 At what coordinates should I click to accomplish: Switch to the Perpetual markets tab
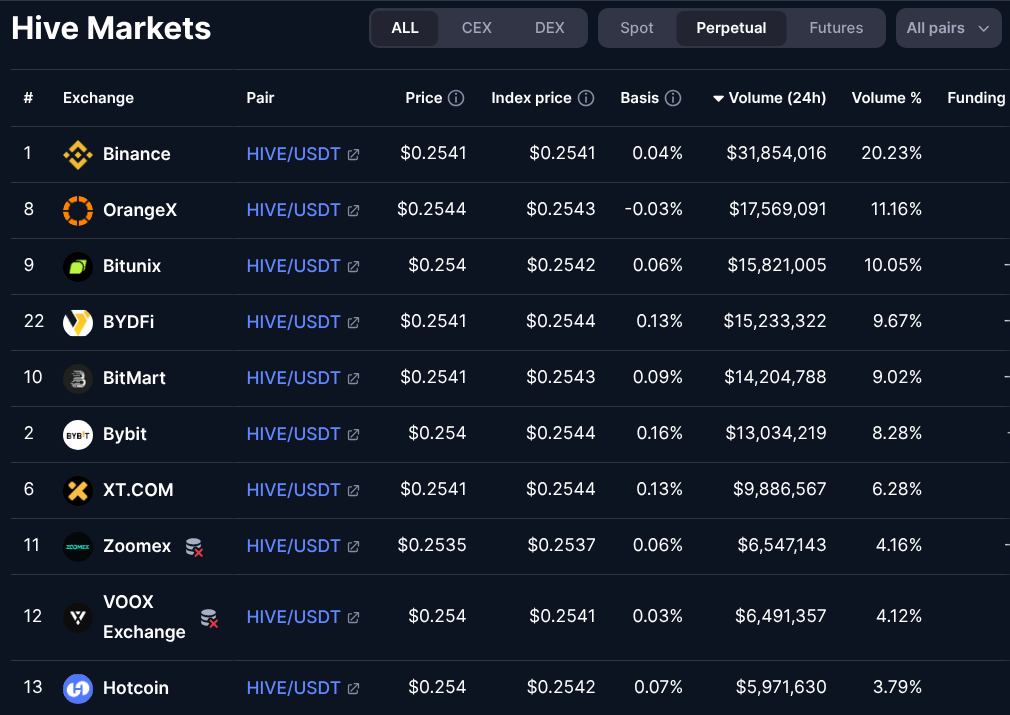point(731,28)
